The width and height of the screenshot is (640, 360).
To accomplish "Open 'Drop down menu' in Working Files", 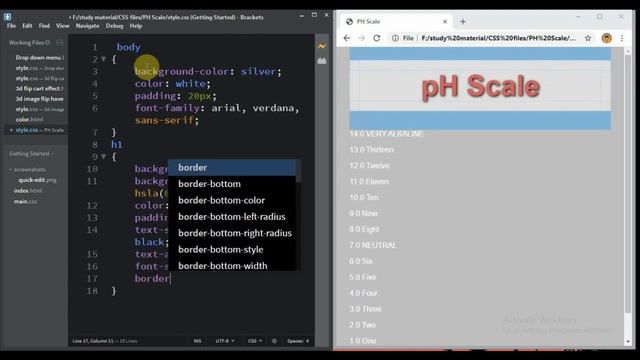I will click(x=40, y=58).
